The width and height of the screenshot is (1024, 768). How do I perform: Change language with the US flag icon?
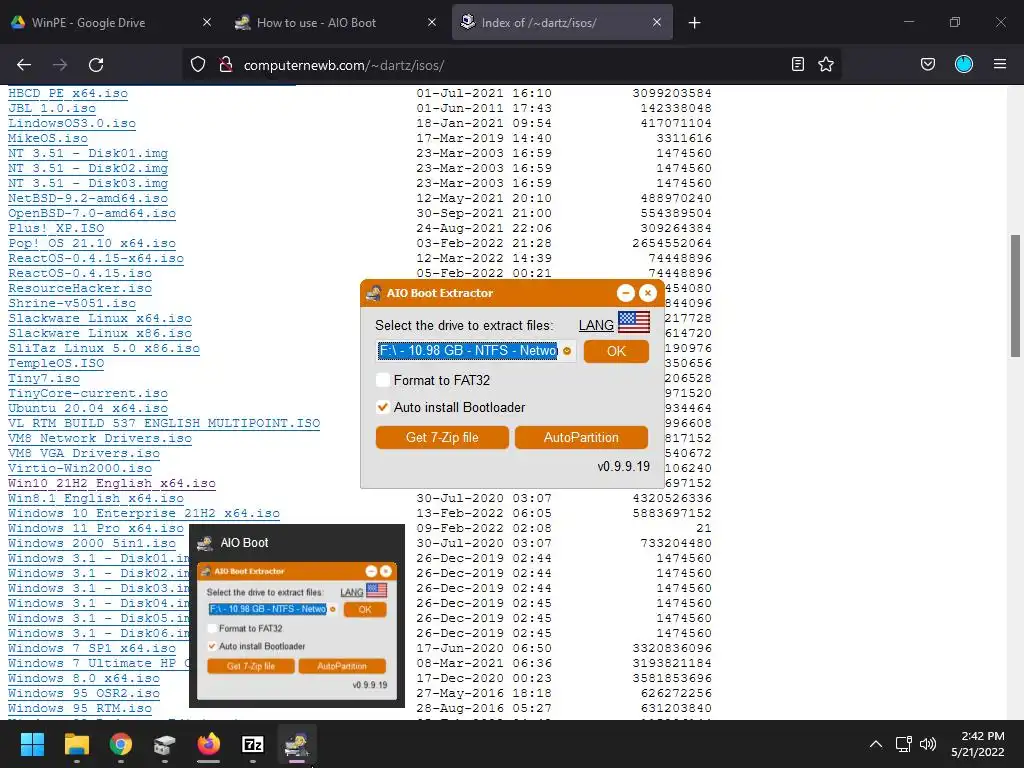tap(633, 322)
